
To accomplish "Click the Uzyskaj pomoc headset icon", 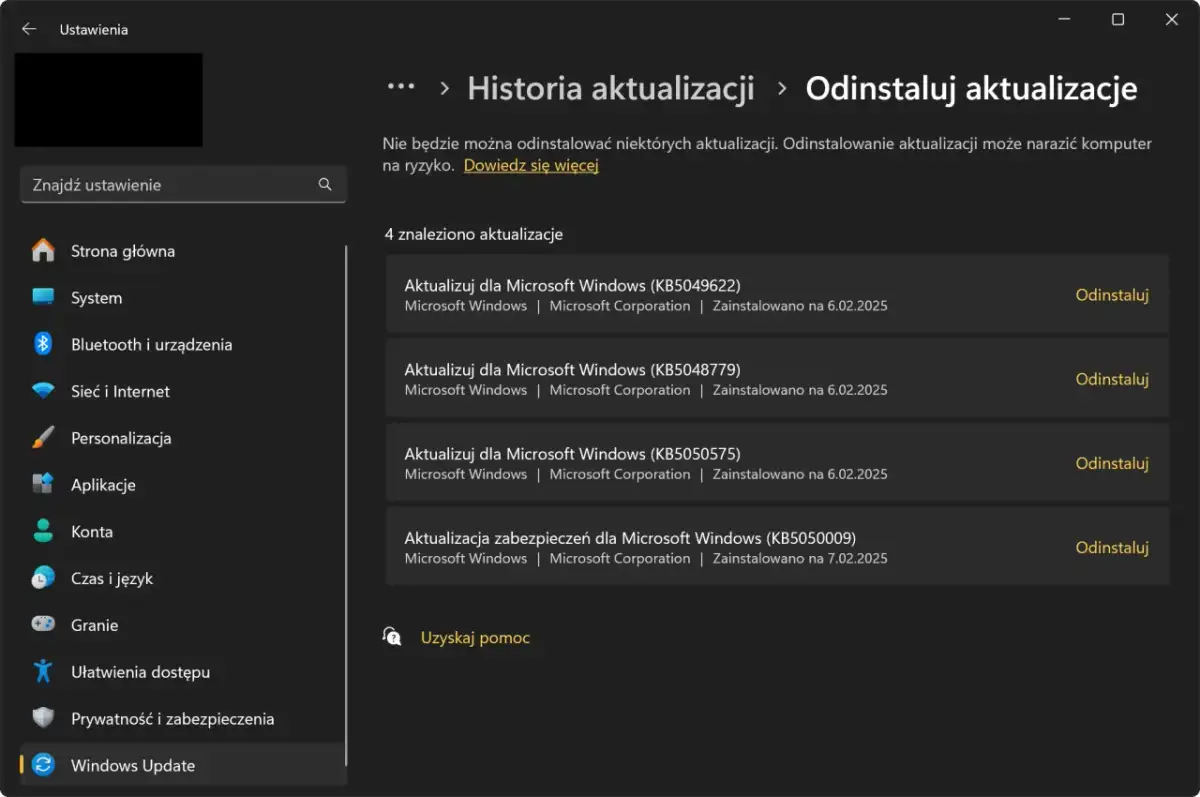I will pyautogui.click(x=392, y=636).
